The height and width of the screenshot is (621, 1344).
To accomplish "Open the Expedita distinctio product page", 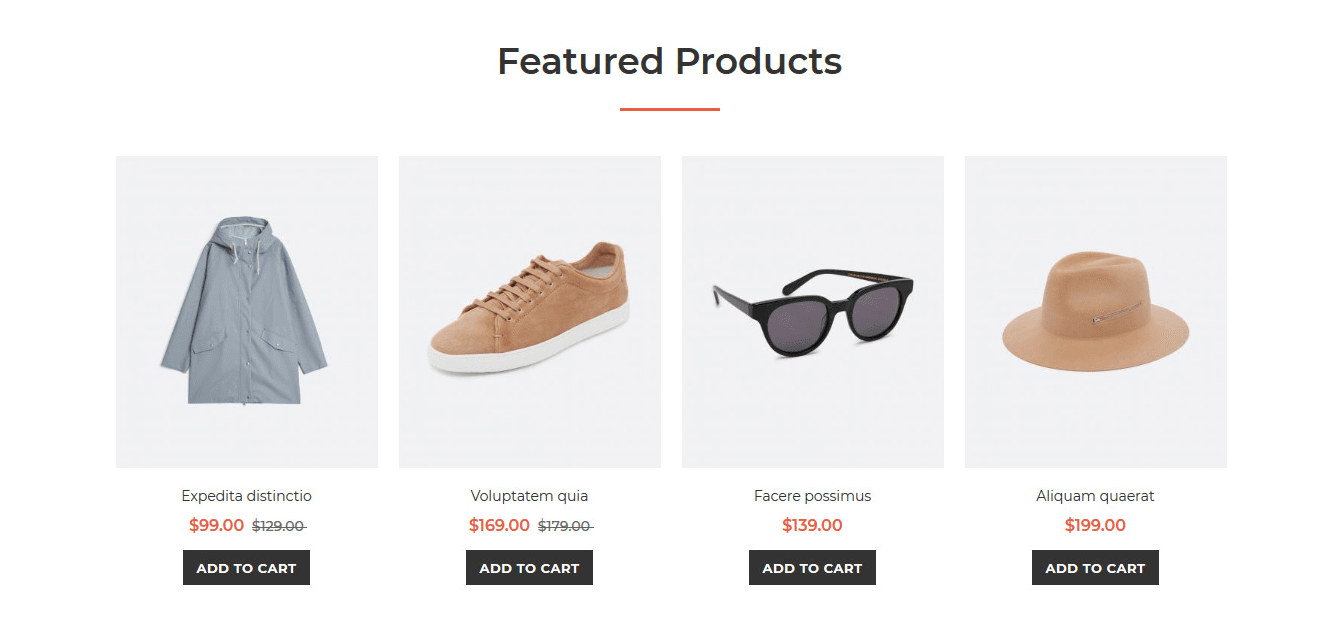I will (246, 495).
